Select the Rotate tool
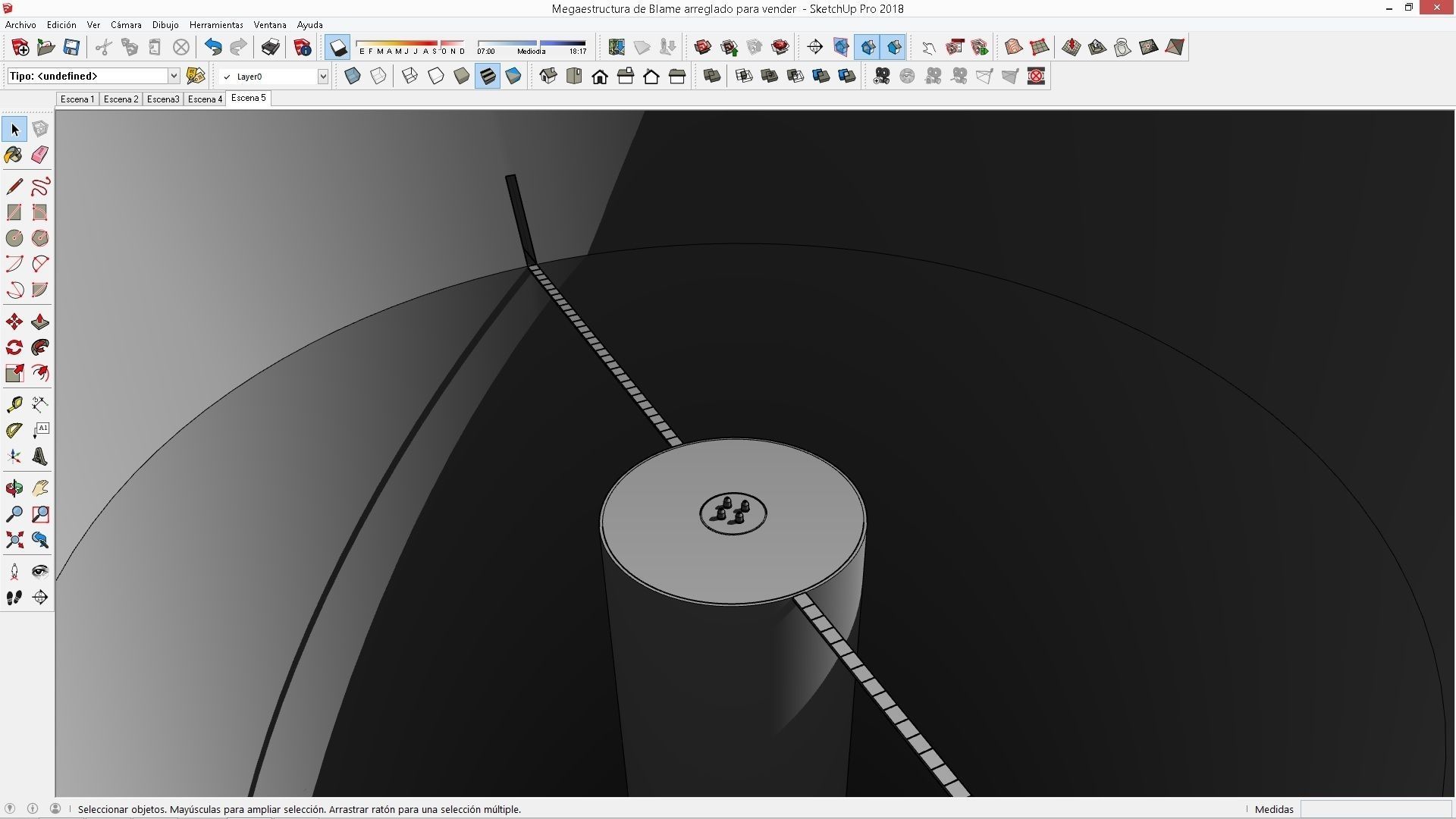Image resolution: width=1456 pixels, height=819 pixels. [14, 347]
